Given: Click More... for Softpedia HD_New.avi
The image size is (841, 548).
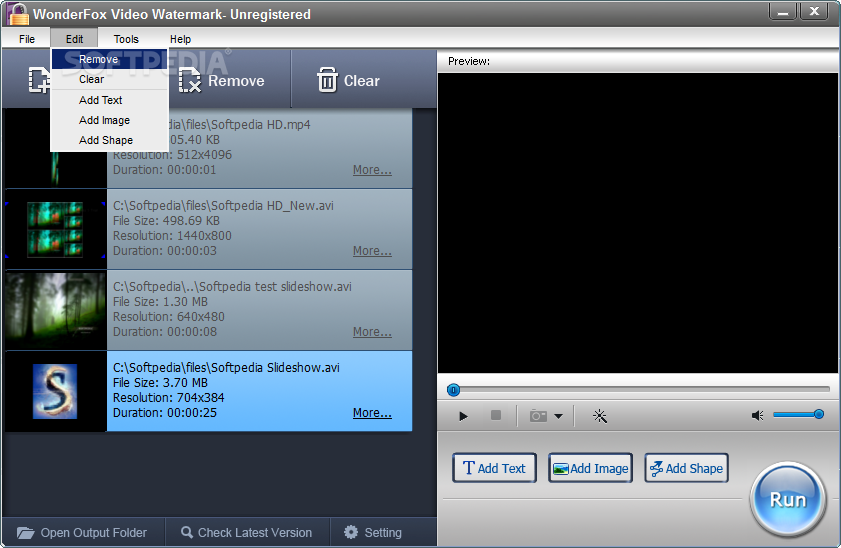Looking at the screenshot, I should tap(372, 251).
